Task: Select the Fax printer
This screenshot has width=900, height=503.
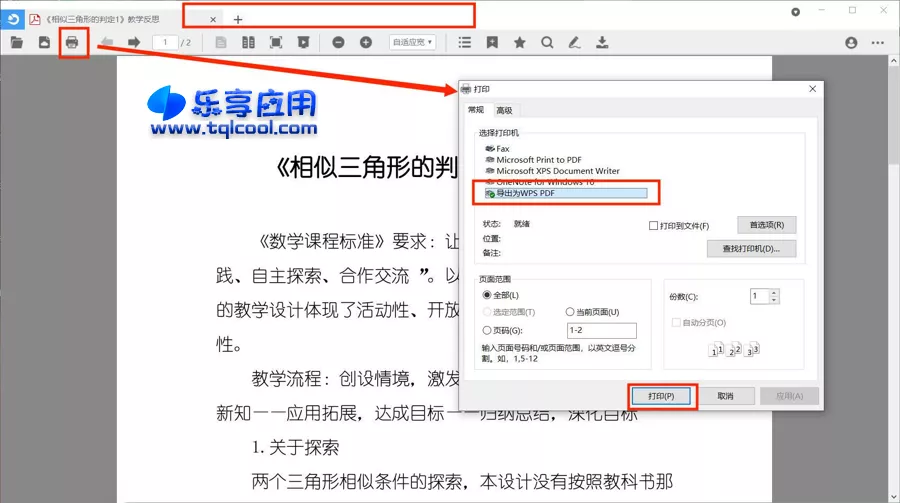Action: coord(497,149)
